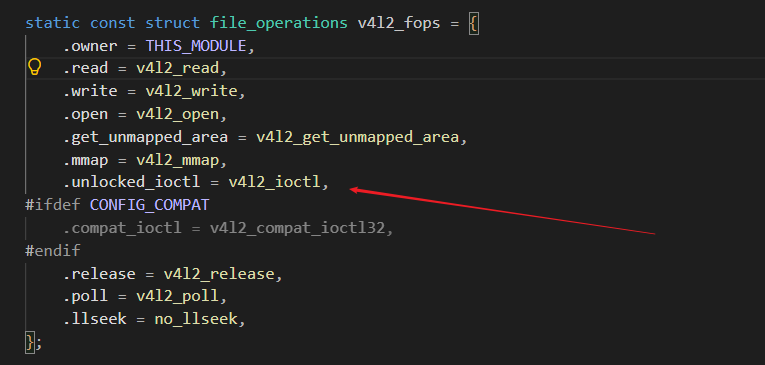Click the file_operations type name
765x365 pixels.
coord(279,23)
